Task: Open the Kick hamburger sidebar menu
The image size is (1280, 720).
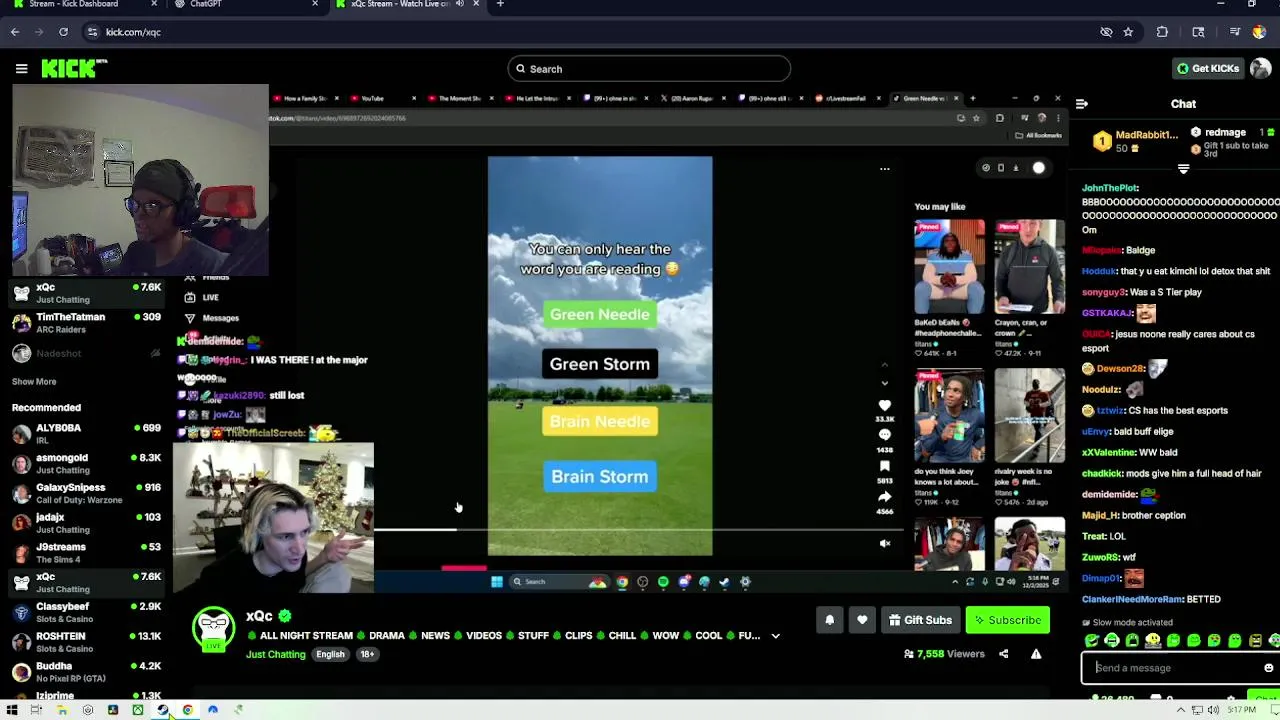Action: coord(21,69)
